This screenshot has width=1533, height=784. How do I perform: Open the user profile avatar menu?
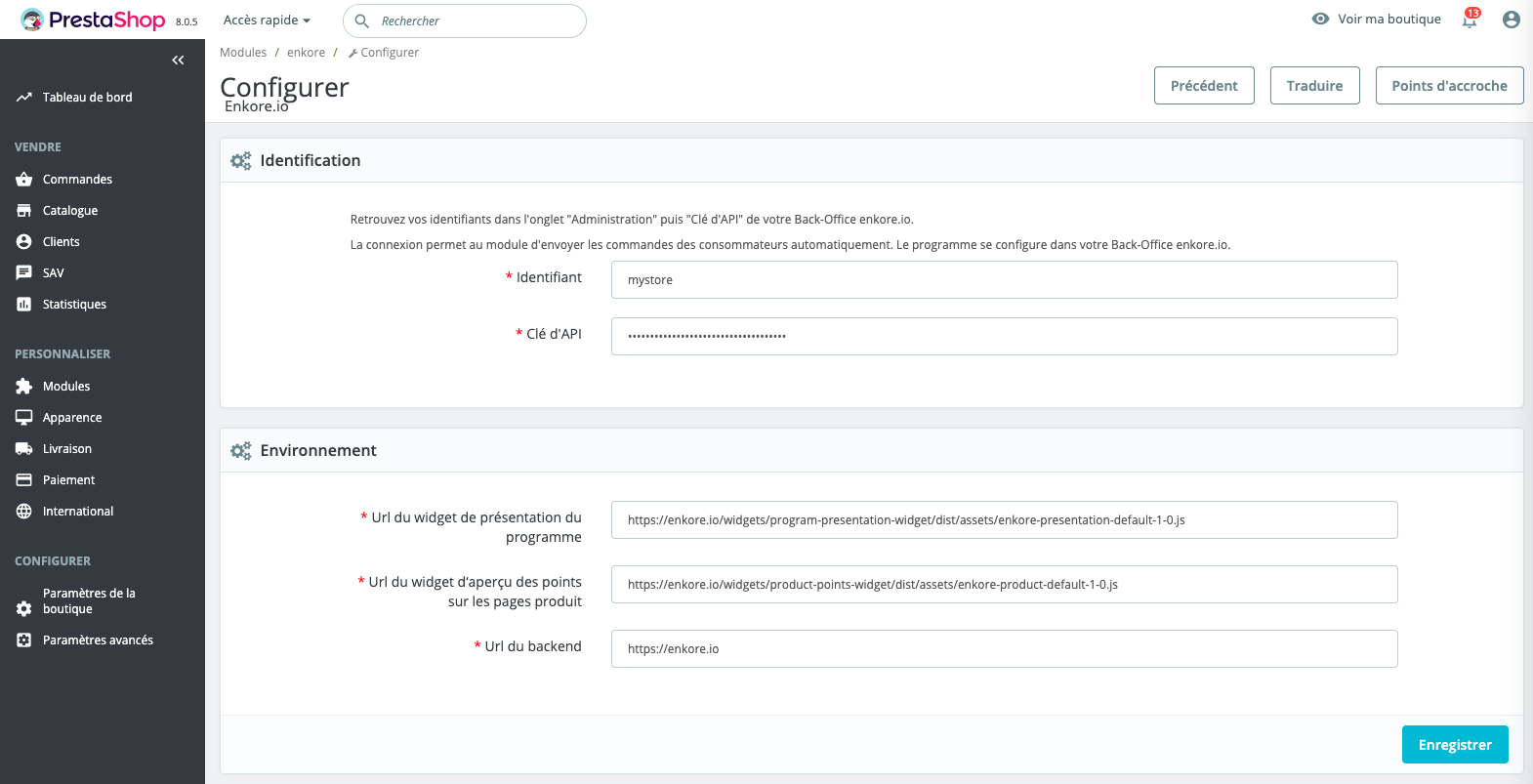[x=1512, y=20]
